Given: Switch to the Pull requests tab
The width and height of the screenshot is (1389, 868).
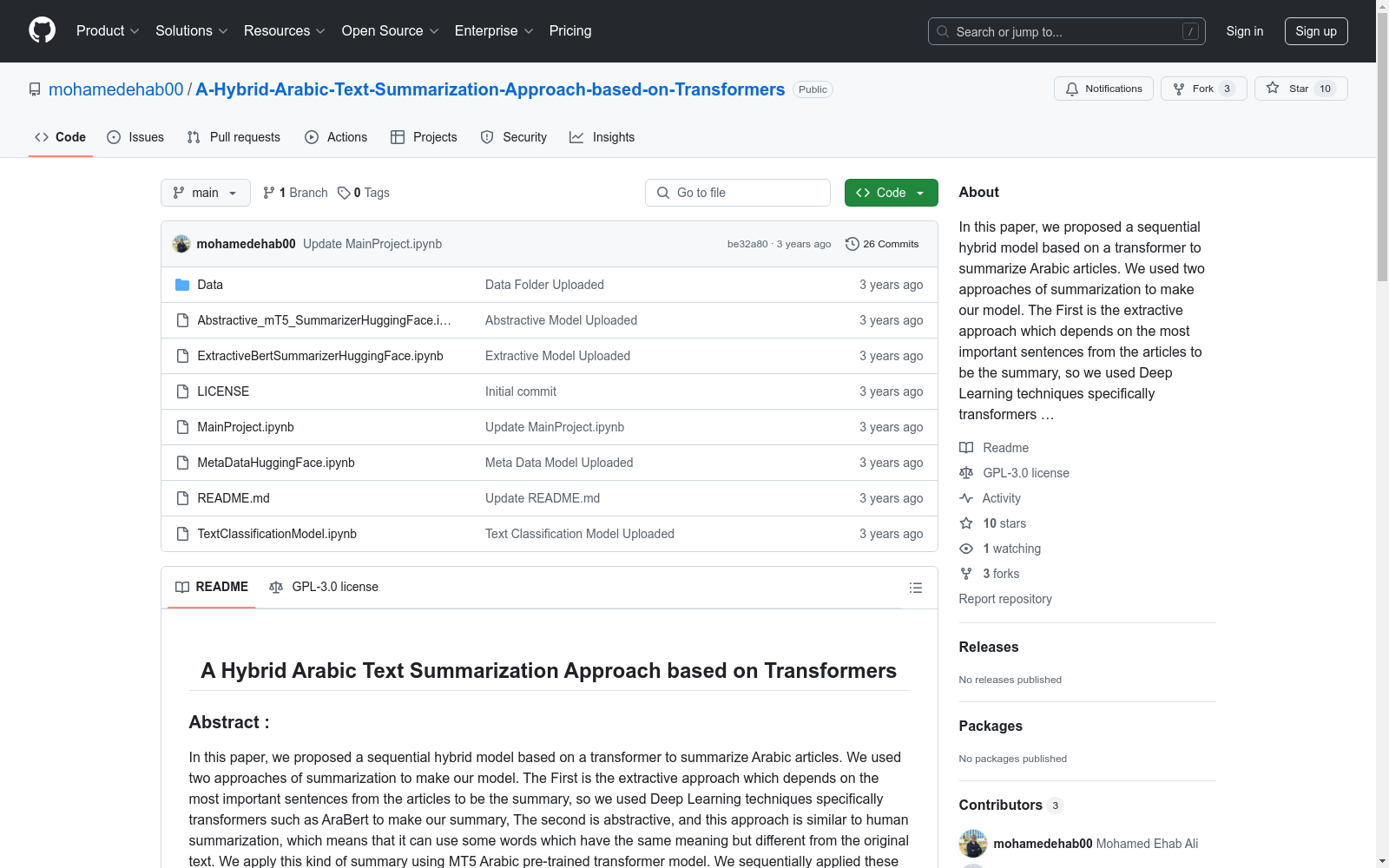Looking at the screenshot, I should 234,137.
